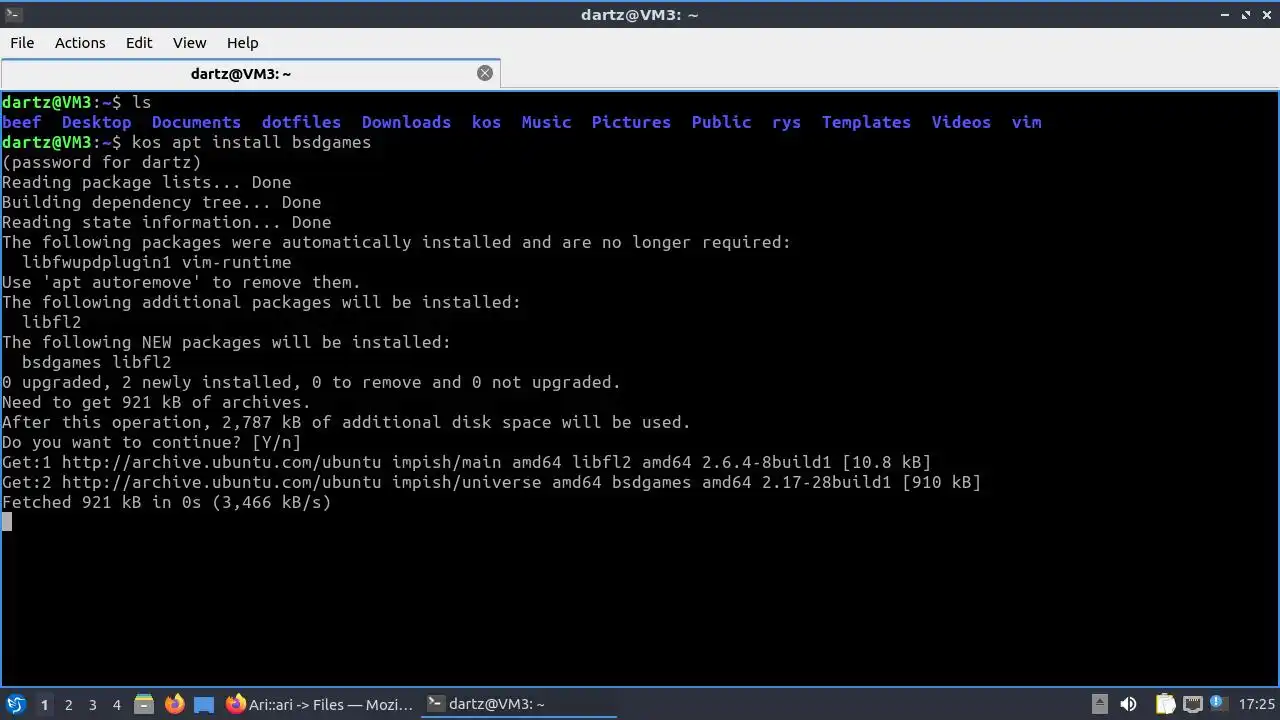Click the 'beef' directory name in terminal
1280x720 pixels.
pyautogui.click(x=22, y=122)
